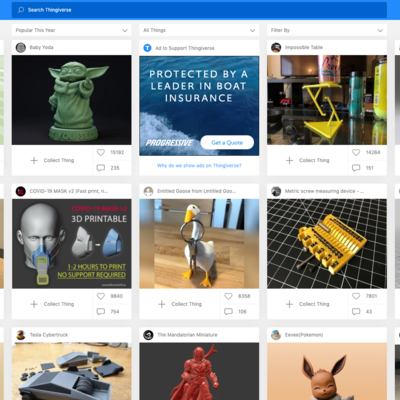The height and width of the screenshot is (400, 400).
Task: View the Baby Yoda model thumbnail
Action: [x=71, y=100]
